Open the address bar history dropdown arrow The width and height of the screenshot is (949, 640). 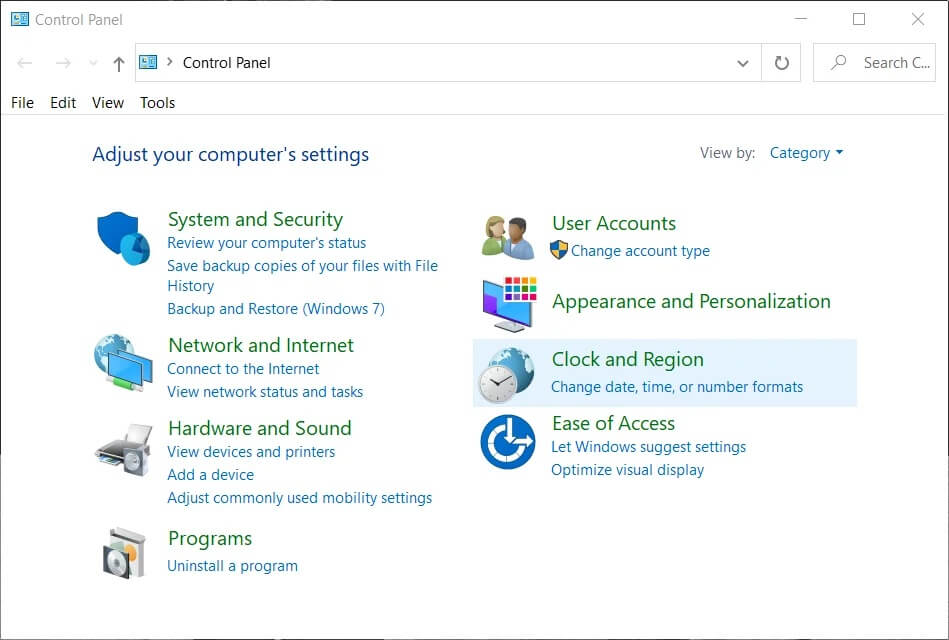point(742,63)
